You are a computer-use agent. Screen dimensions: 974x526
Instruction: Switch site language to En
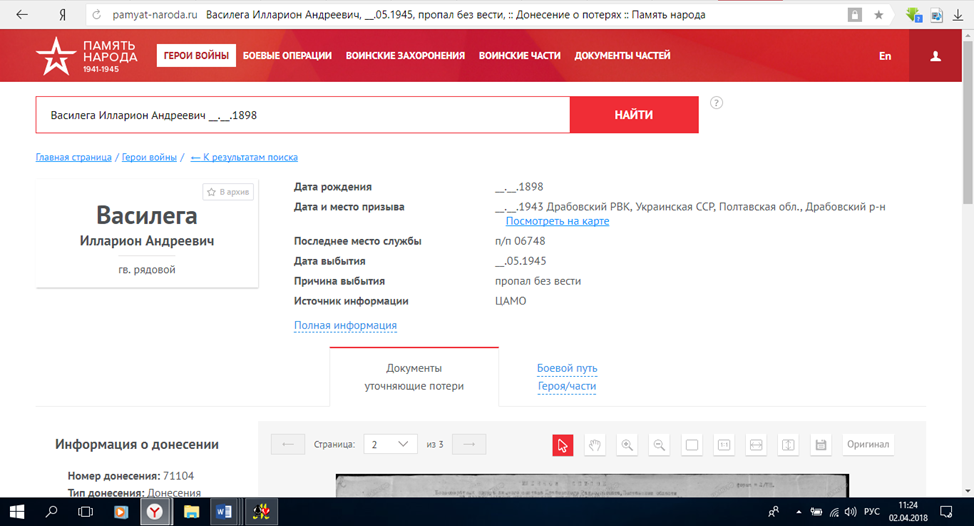click(885, 56)
